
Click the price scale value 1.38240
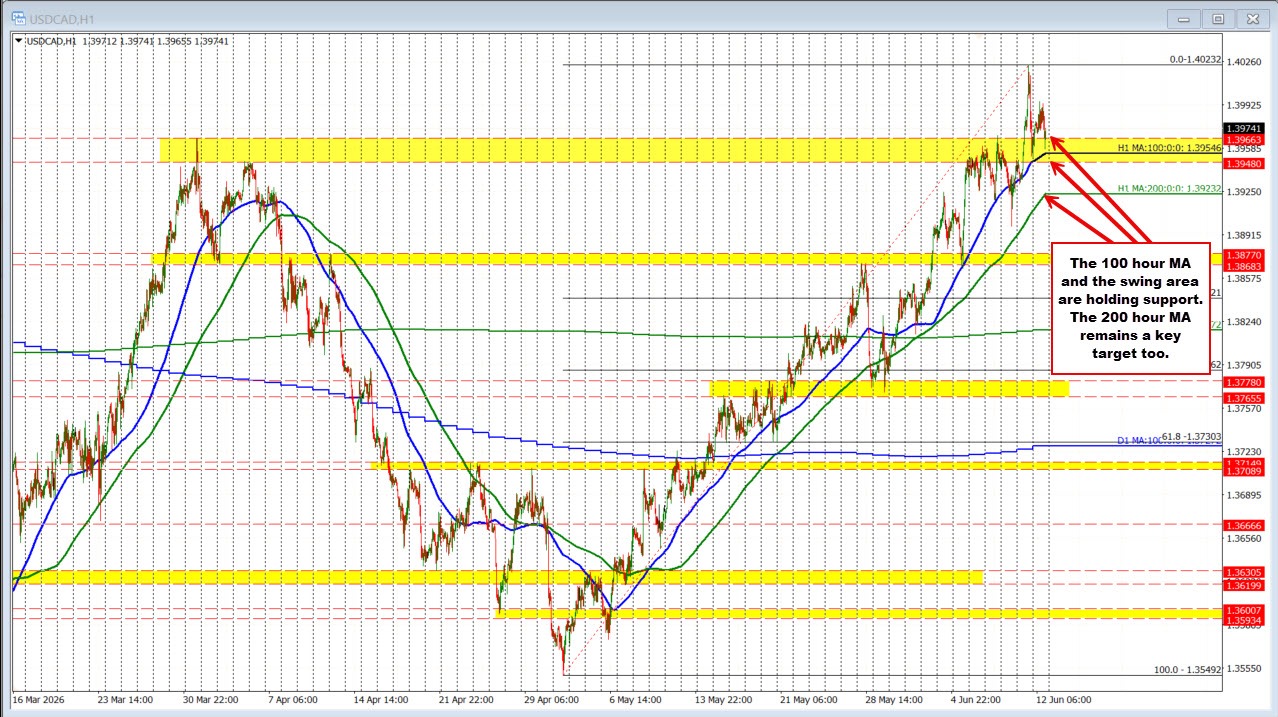click(x=1245, y=322)
